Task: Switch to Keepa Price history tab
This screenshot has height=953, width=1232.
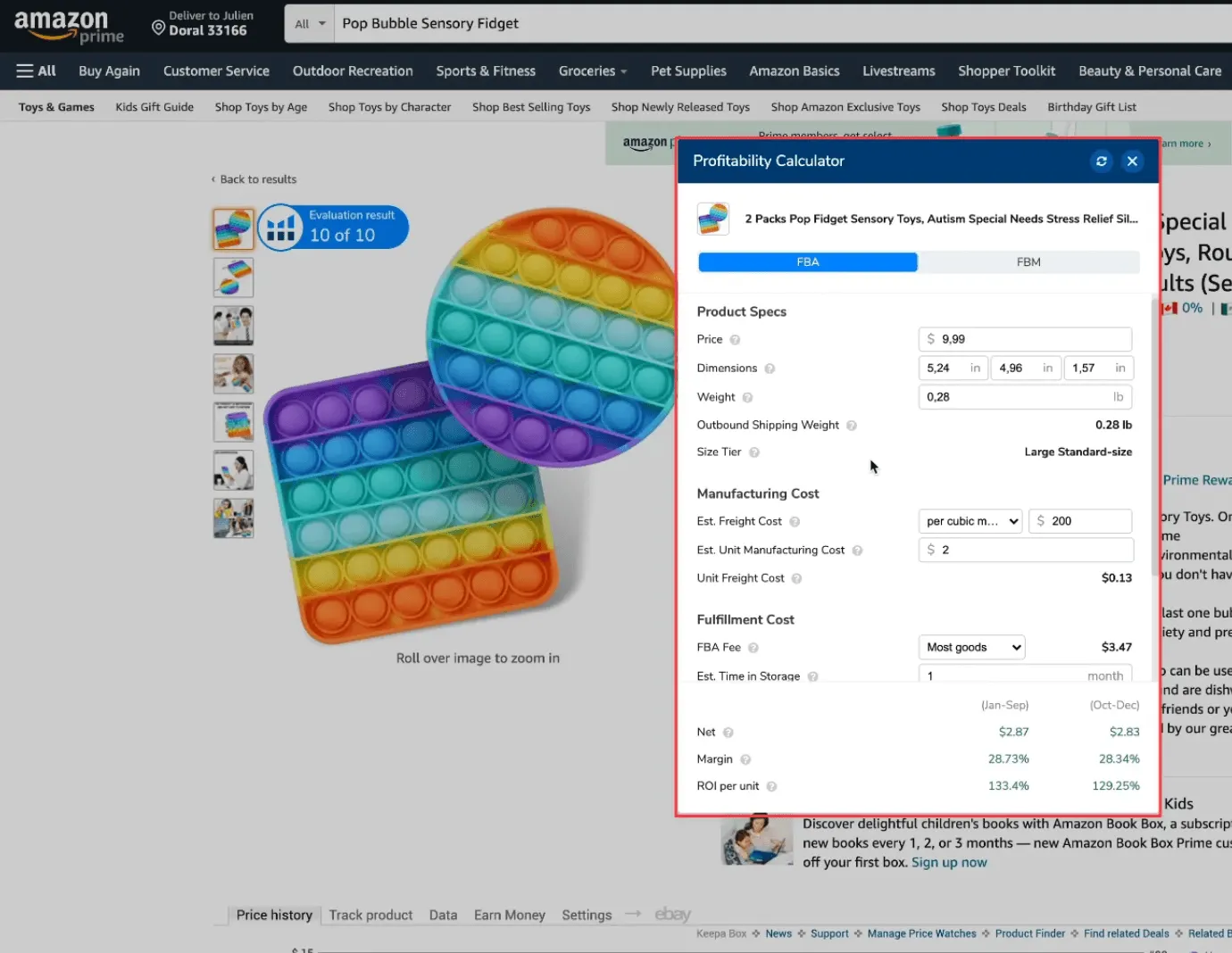Action: click(274, 915)
